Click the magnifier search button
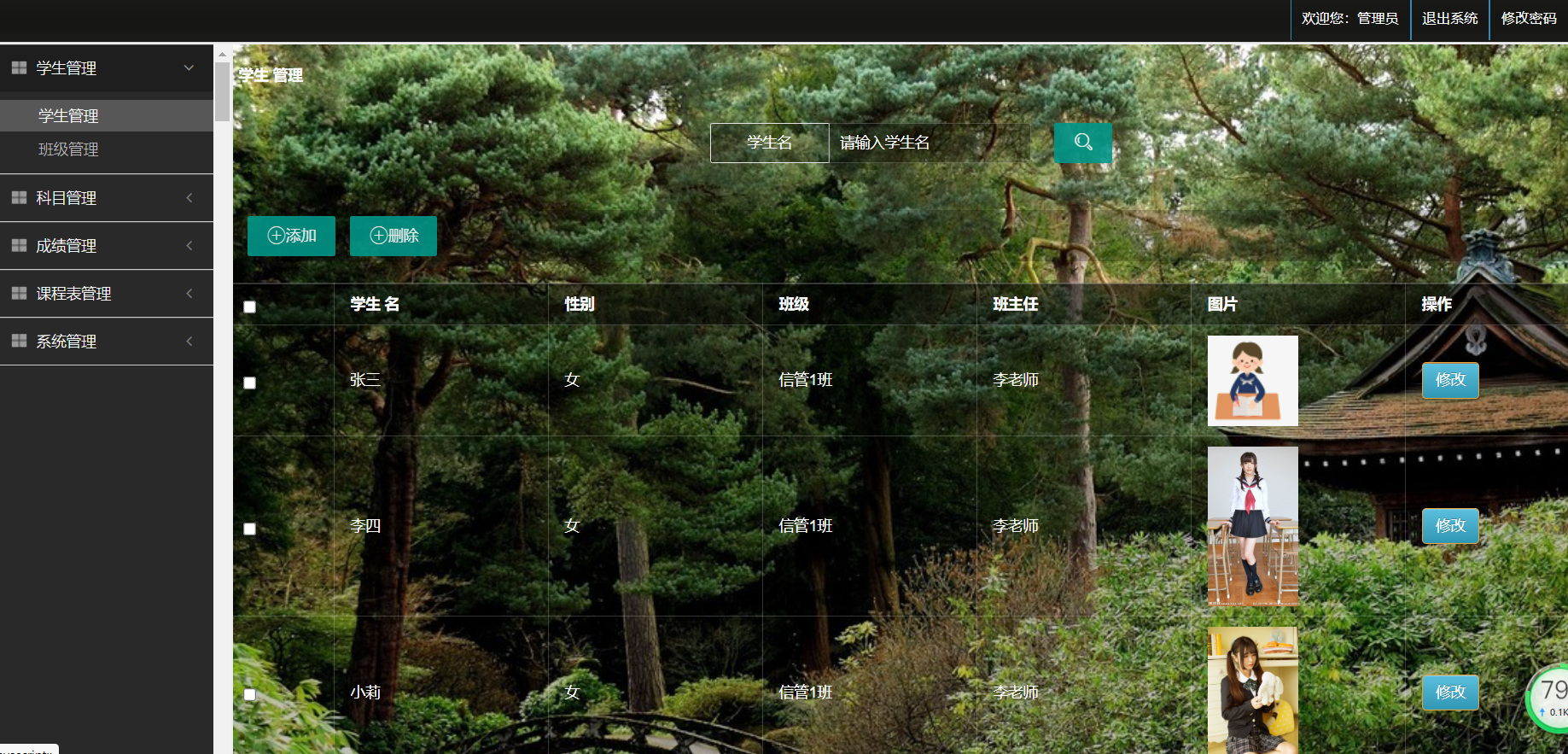Image resolution: width=1568 pixels, height=754 pixels. 1083,143
